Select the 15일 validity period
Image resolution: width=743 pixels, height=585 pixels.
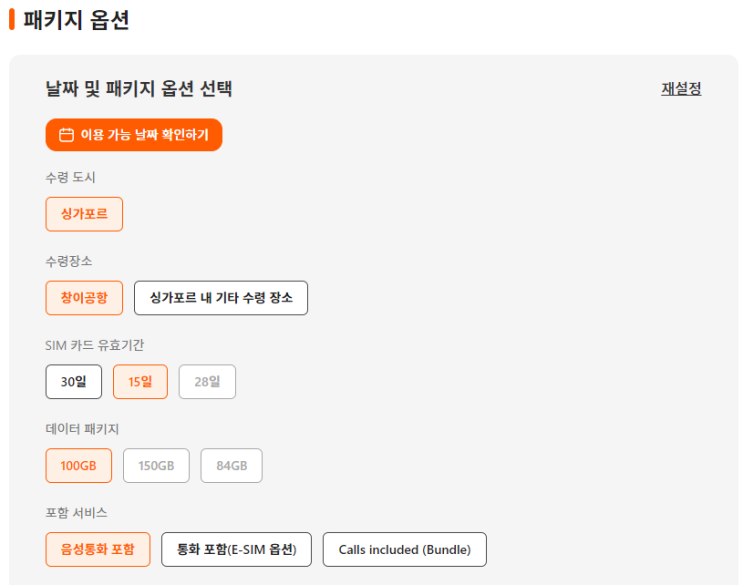pos(140,382)
